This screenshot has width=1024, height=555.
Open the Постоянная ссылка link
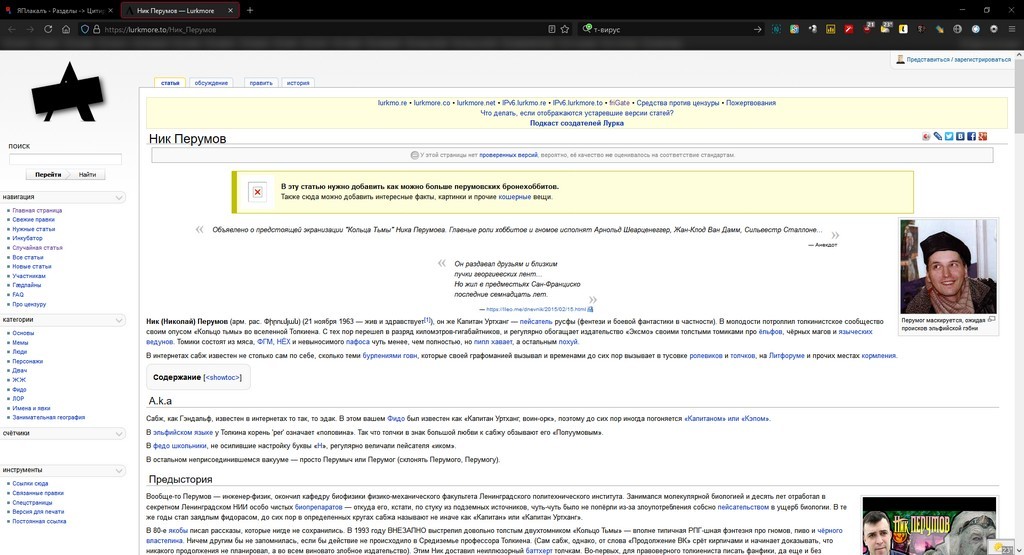coord(39,521)
